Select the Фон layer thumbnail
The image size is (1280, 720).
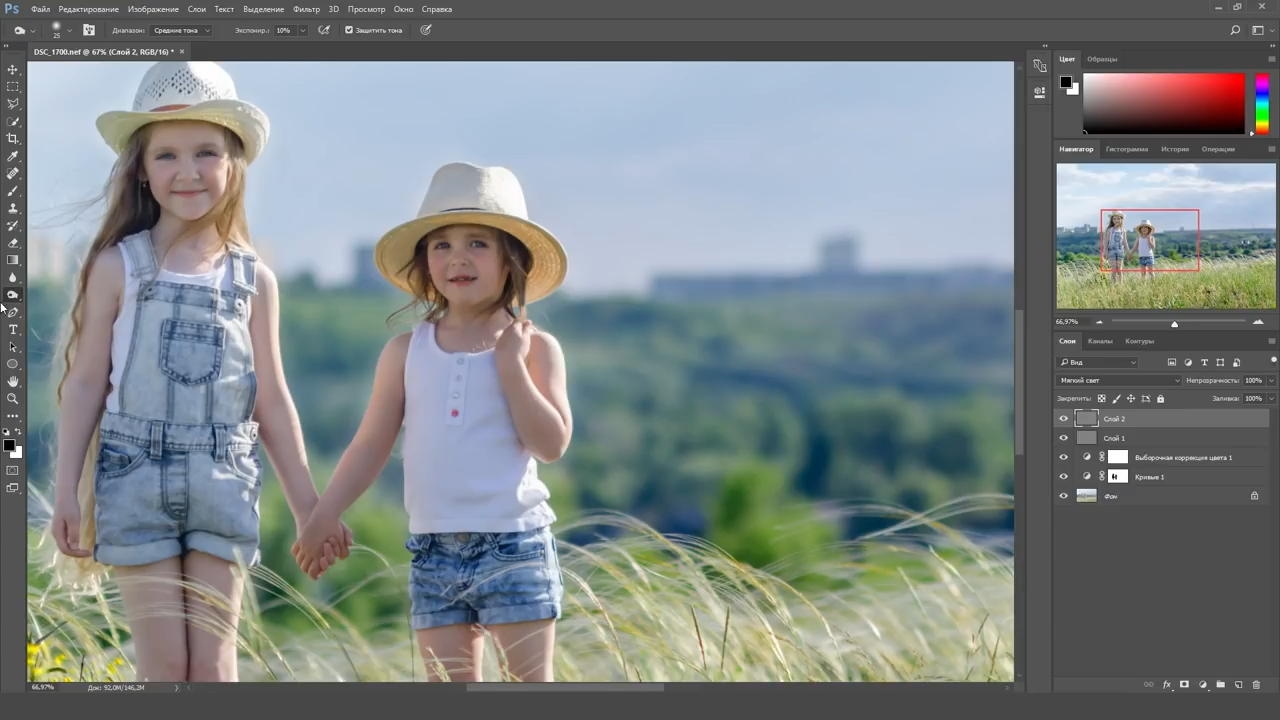1086,496
